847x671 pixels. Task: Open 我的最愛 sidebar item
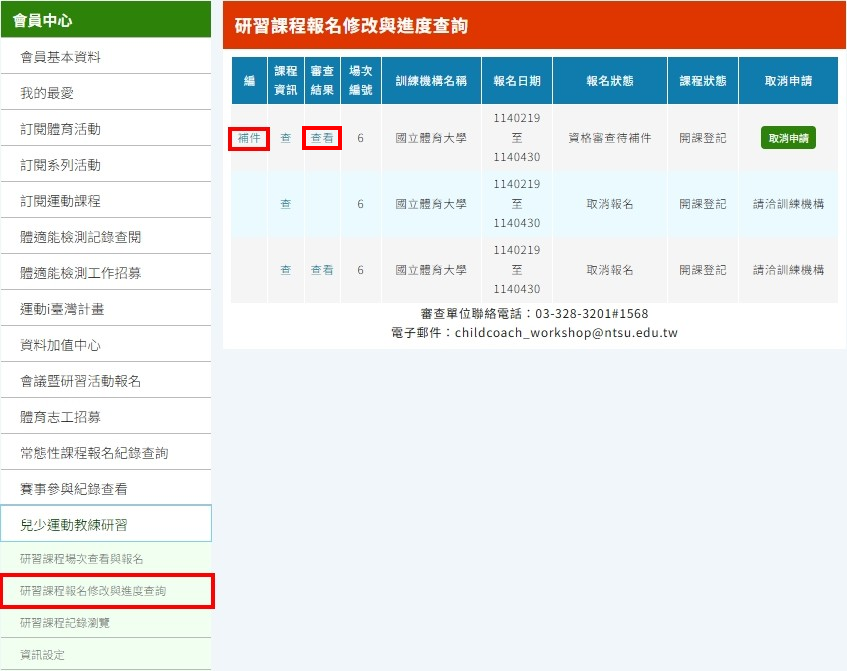106,92
